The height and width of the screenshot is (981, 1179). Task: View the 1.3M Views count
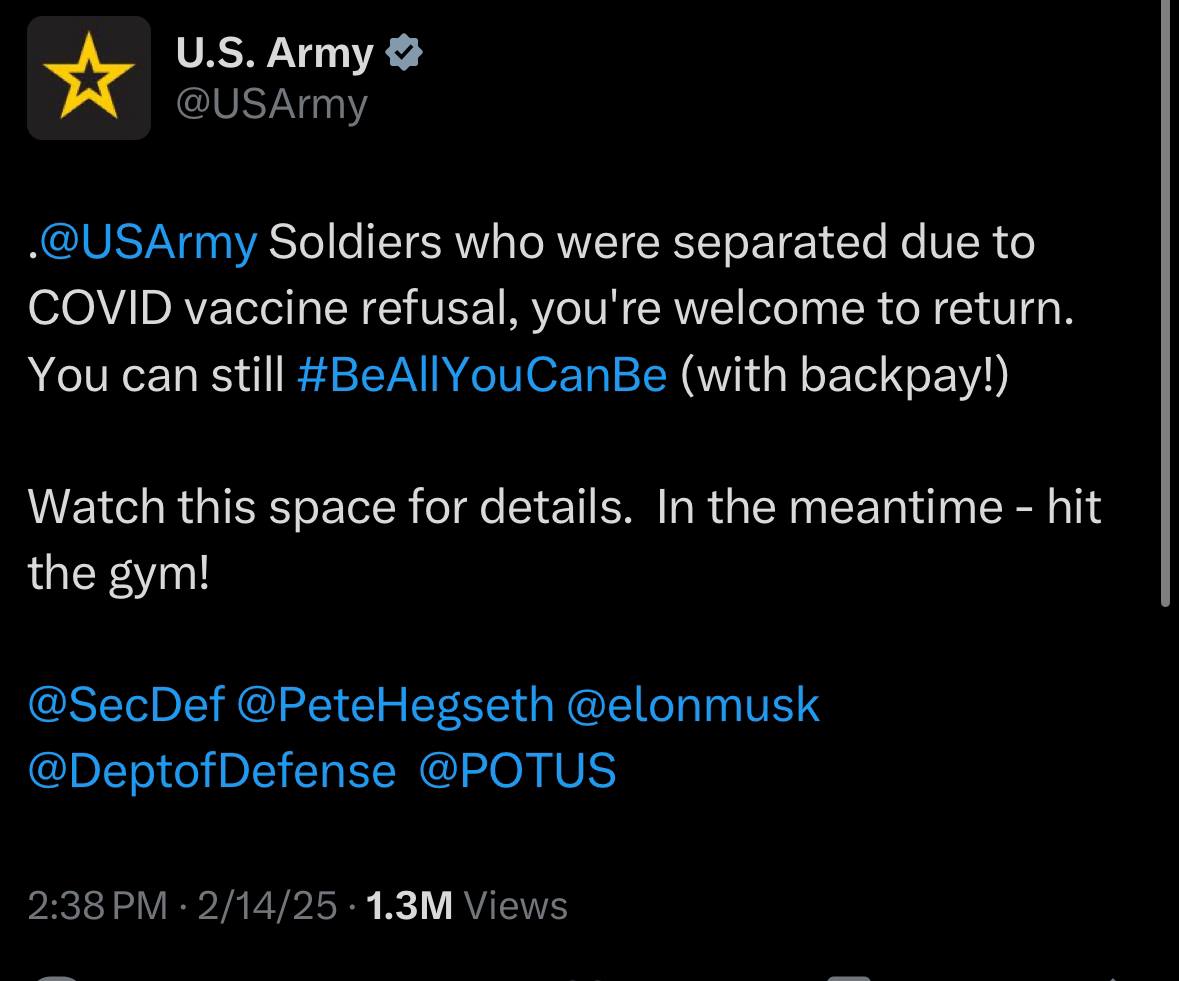point(467,906)
